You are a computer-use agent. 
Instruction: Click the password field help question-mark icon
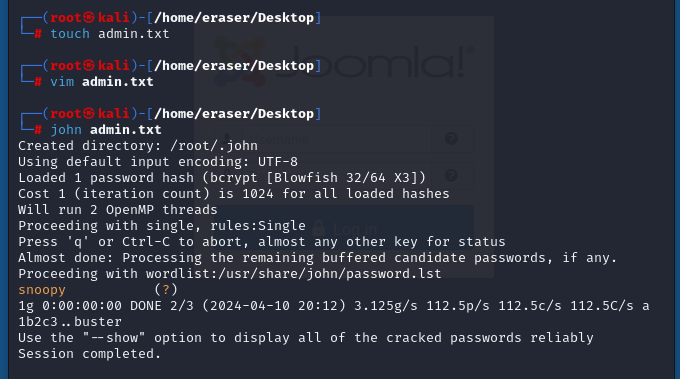[451, 175]
